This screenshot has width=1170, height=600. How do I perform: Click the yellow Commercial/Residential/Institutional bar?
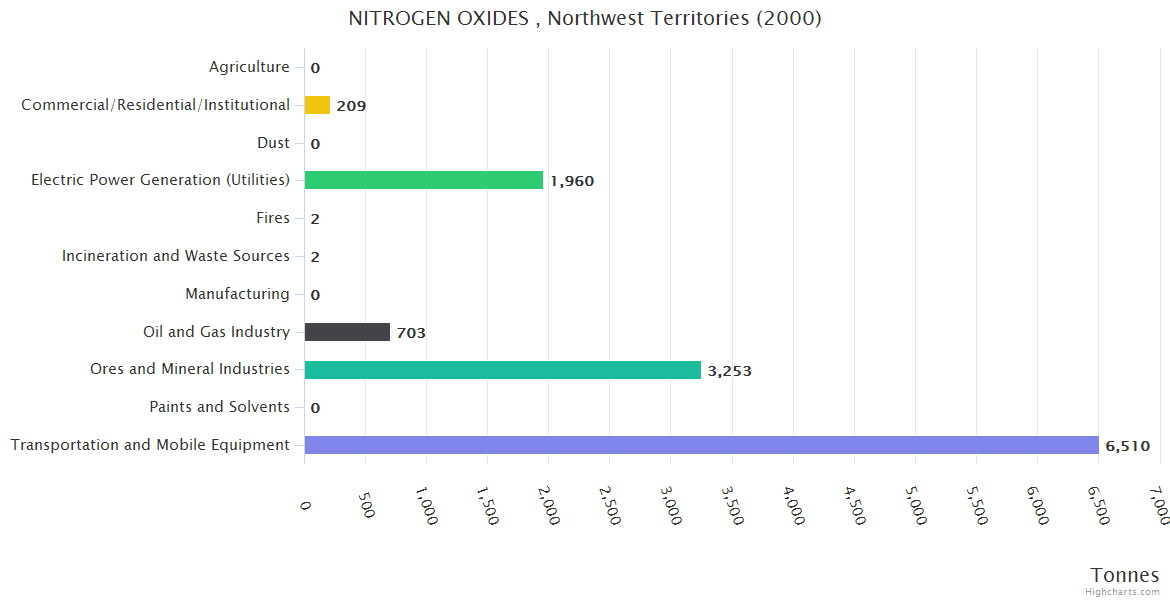click(x=317, y=105)
